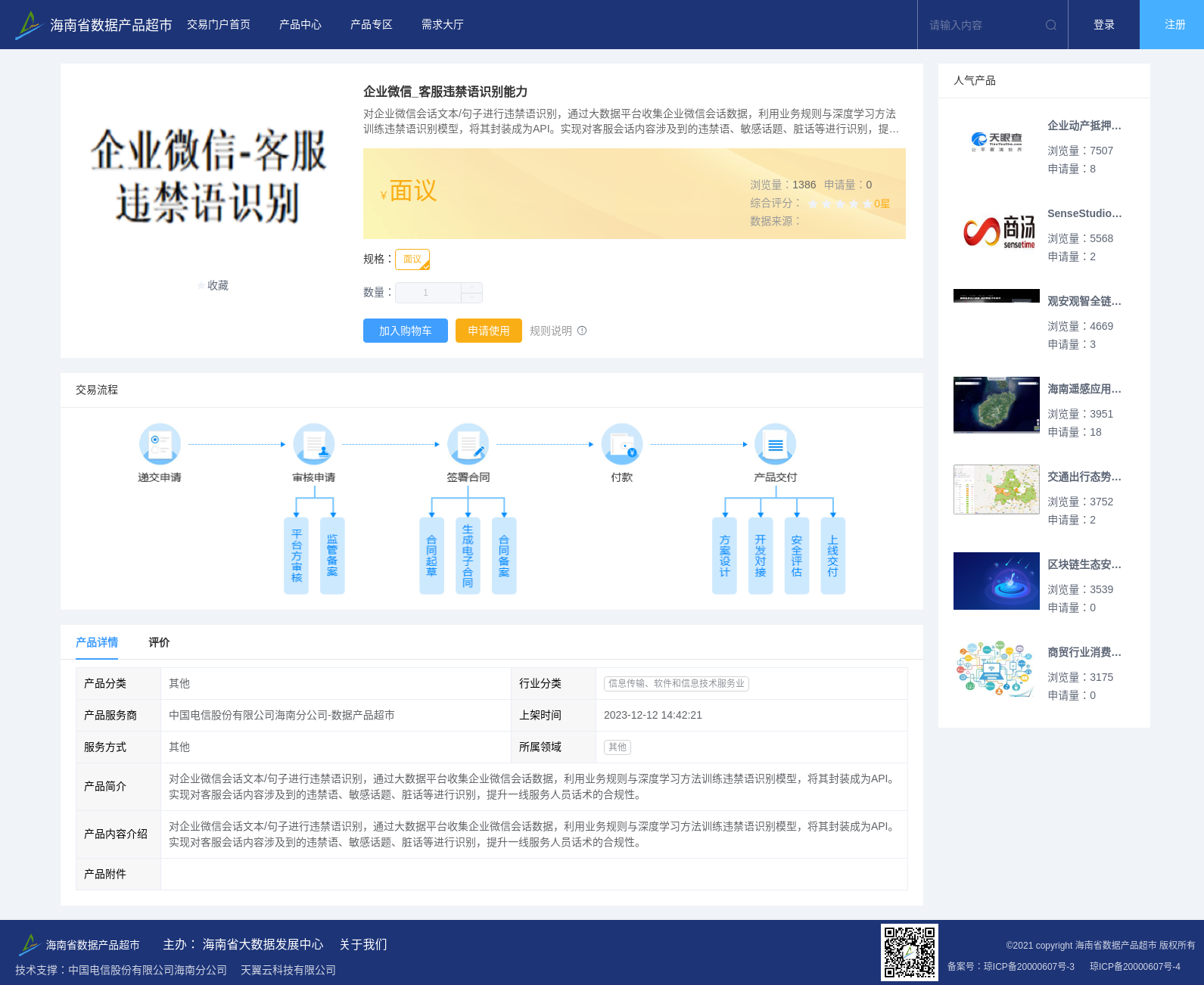The height and width of the screenshot is (985, 1204).
Task: Click the 合同起草 sub-step box
Action: coord(431,555)
